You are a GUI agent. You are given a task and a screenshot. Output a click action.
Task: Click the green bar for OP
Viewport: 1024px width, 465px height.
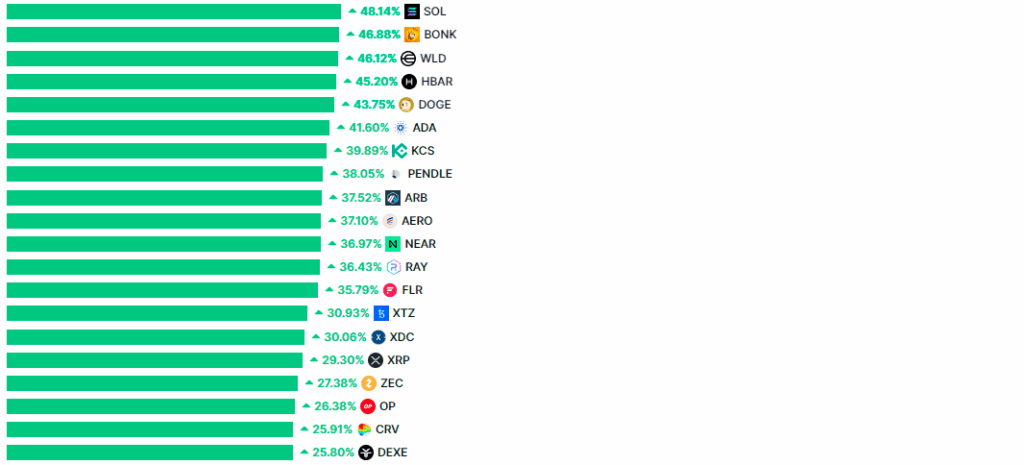click(150, 406)
